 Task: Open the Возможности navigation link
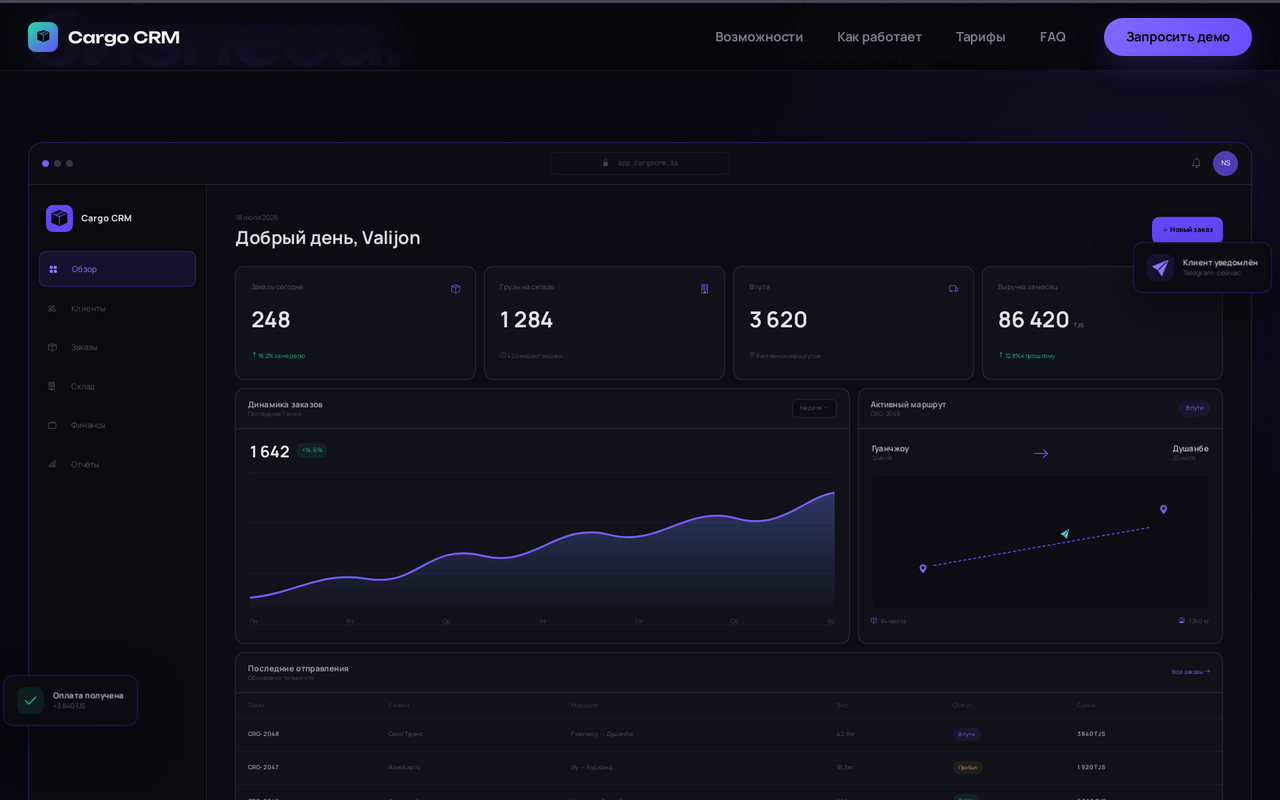tap(759, 37)
